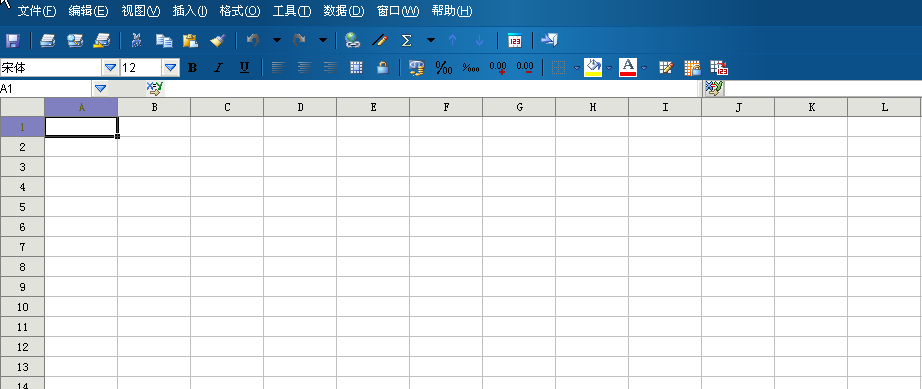Viewport: 922px width, 389px height.
Task: Apply currency format with coins icon
Action: (416, 68)
